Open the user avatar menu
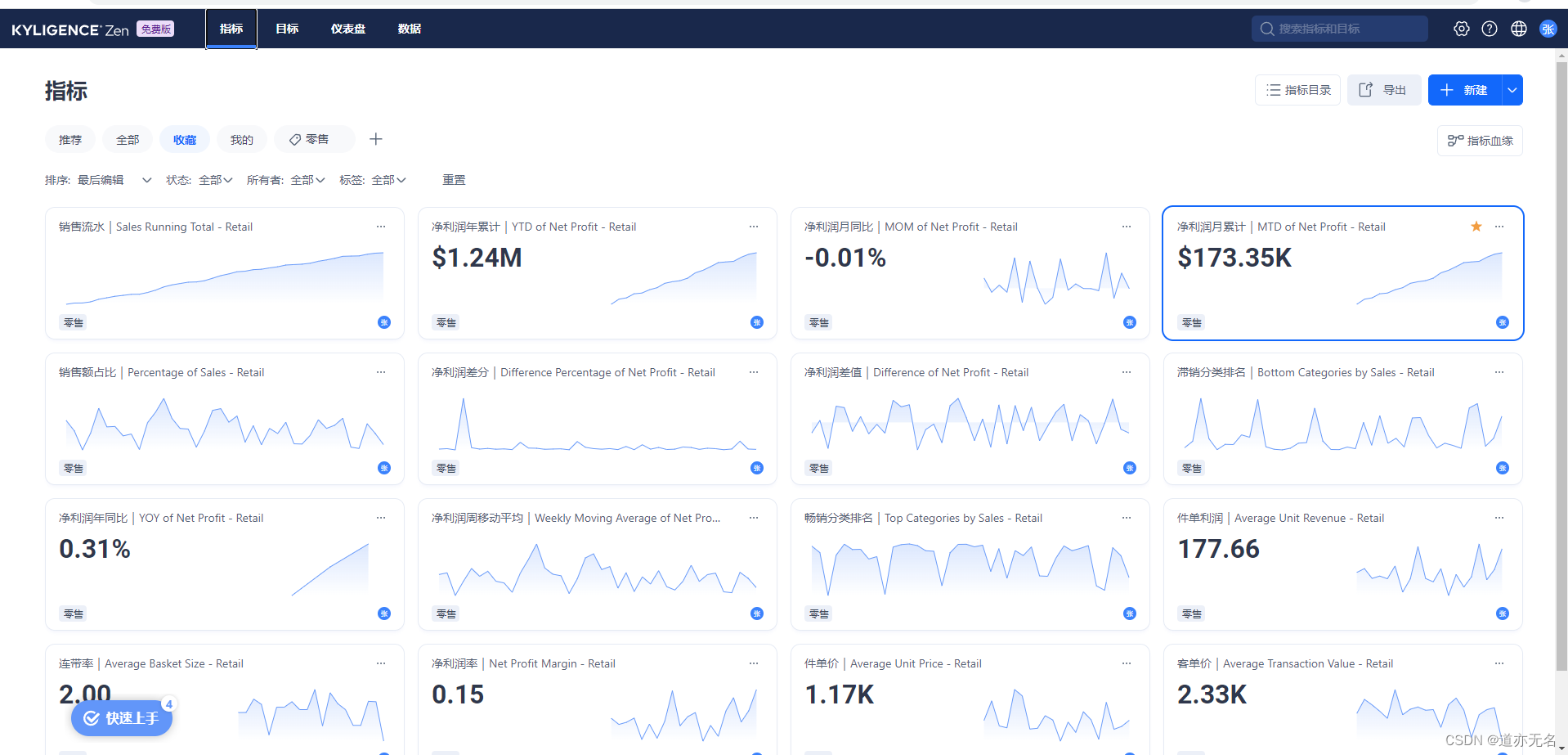1568x755 pixels. point(1548,29)
